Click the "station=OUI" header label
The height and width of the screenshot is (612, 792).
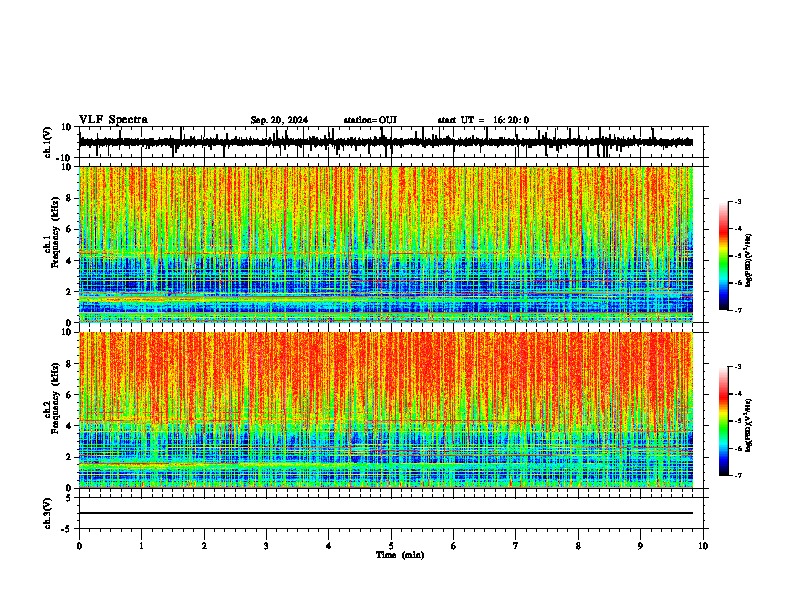coord(370,120)
